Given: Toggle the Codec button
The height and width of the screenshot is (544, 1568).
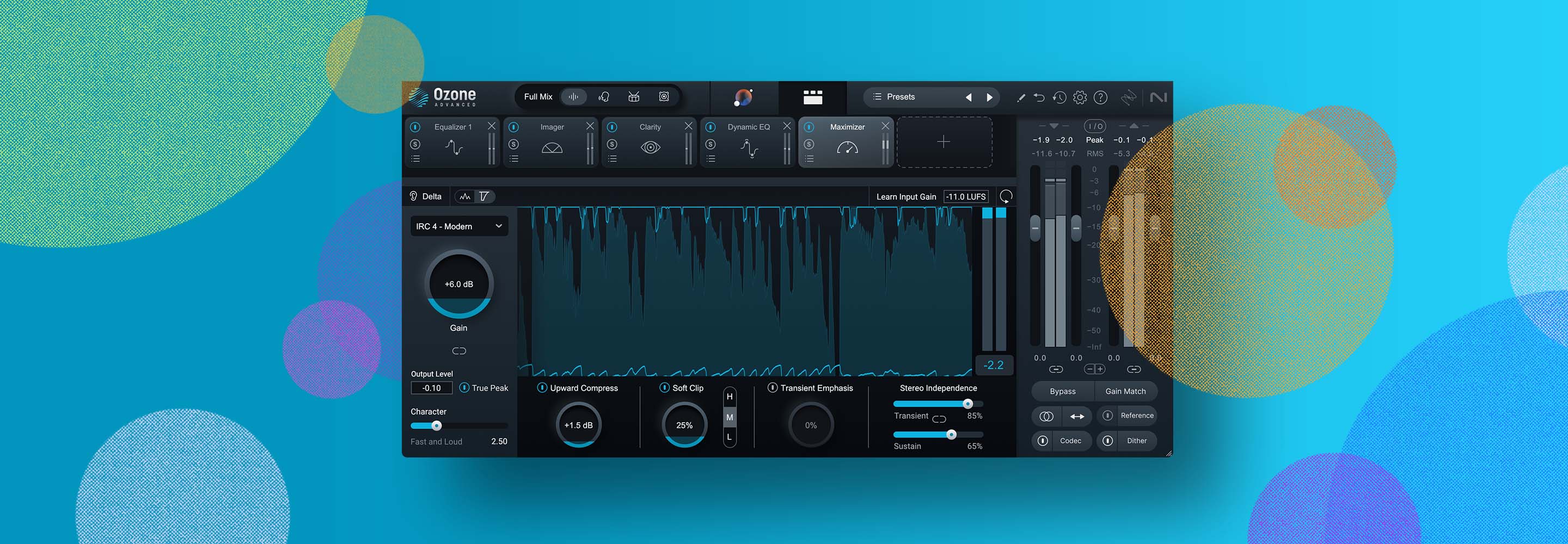Looking at the screenshot, I should pyautogui.click(x=1062, y=441).
